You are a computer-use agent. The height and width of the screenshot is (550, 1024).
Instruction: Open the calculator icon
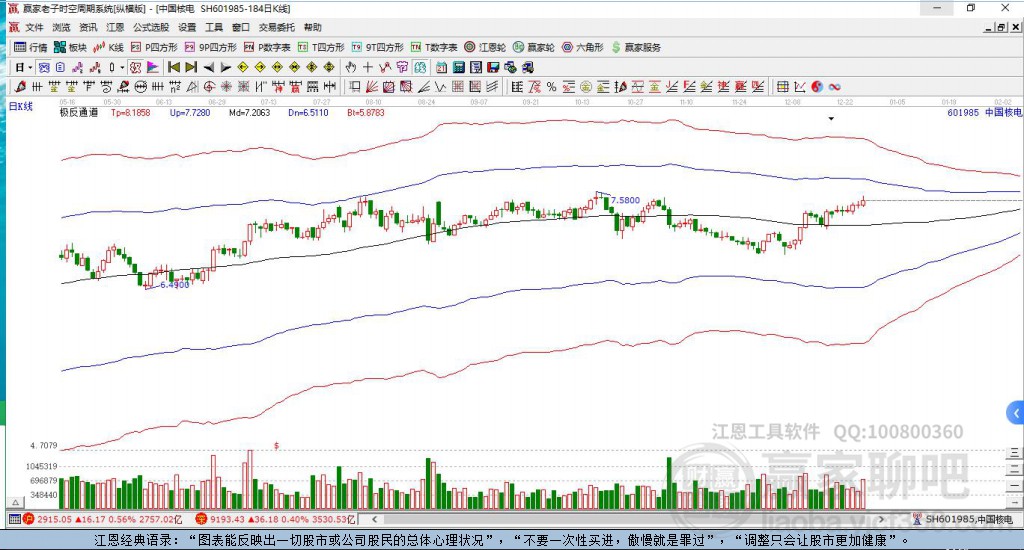(458, 67)
